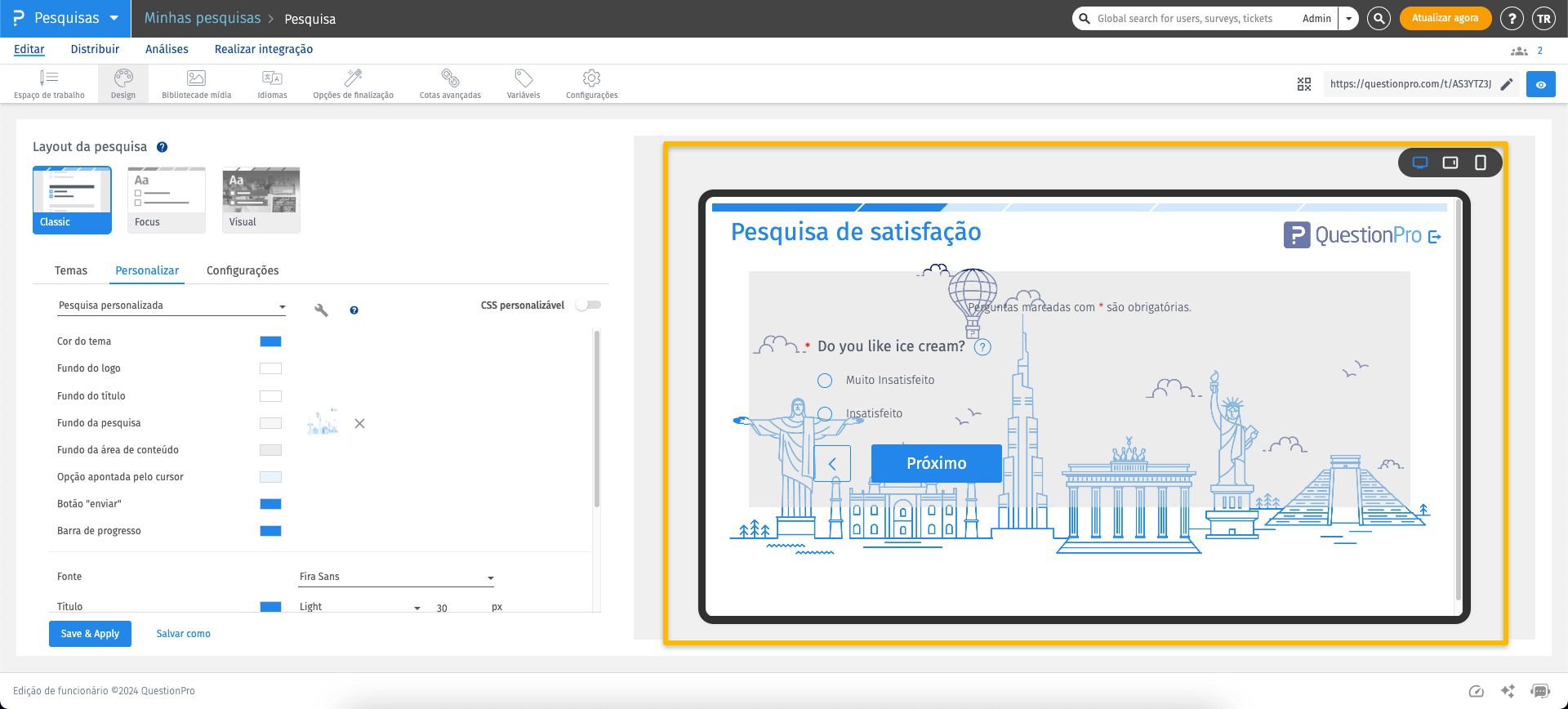Remove the survey background image
The height and width of the screenshot is (709, 1568).
pos(359,423)
